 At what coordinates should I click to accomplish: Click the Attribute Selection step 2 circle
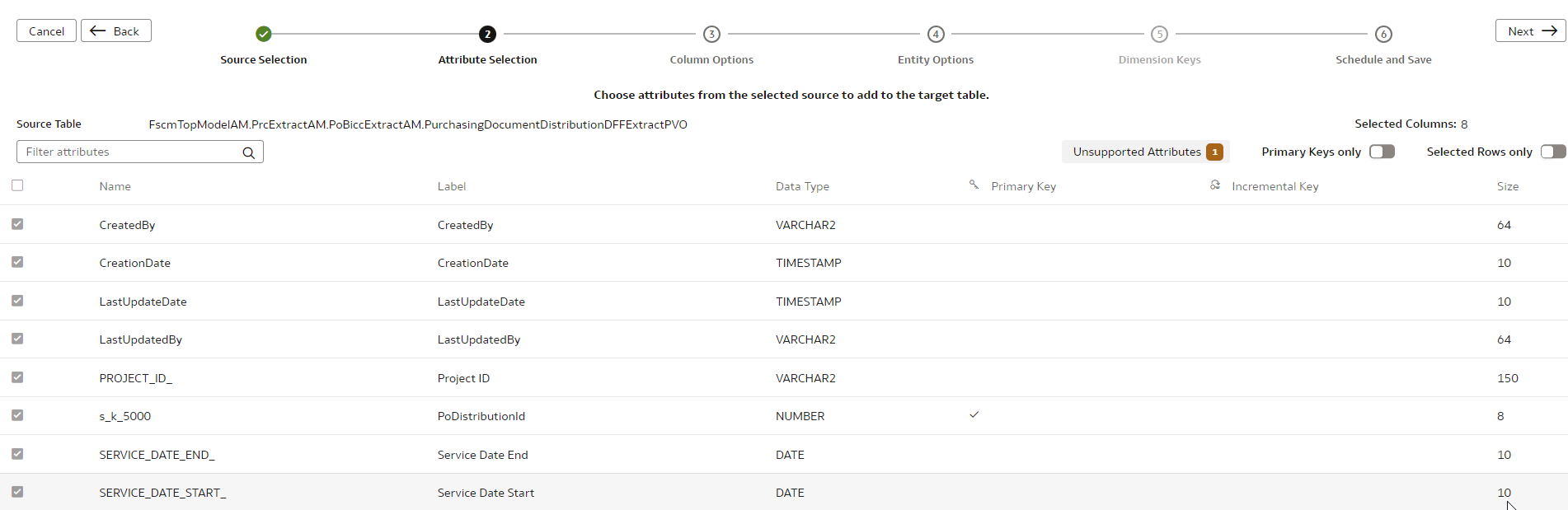488,34
